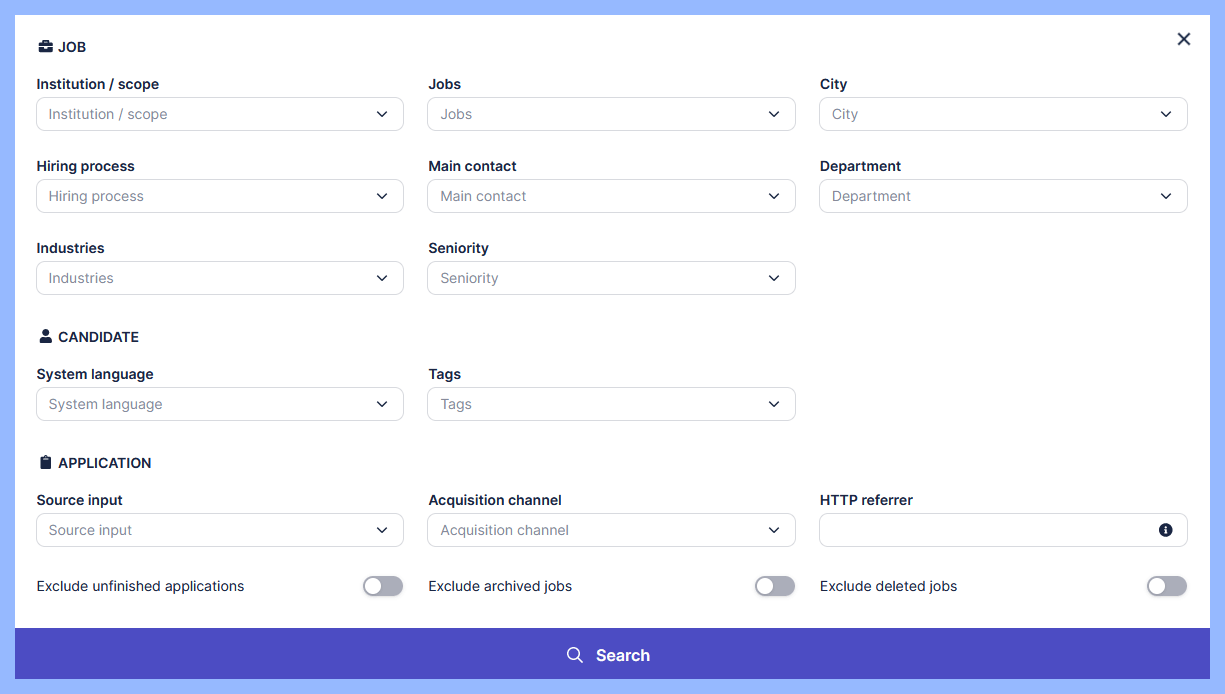
Task: Open the Seniority dropdown
Action: click(611, 278)
